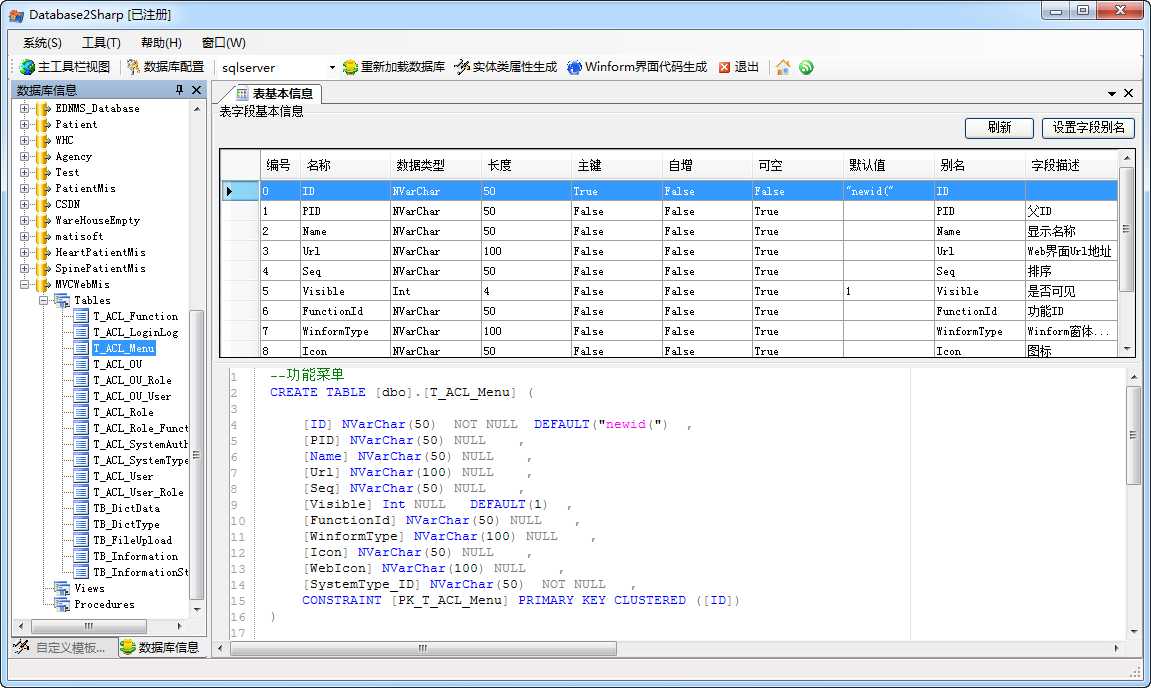Expand the Agency database node
The image size is (1151, 688).
click(24, 156)
